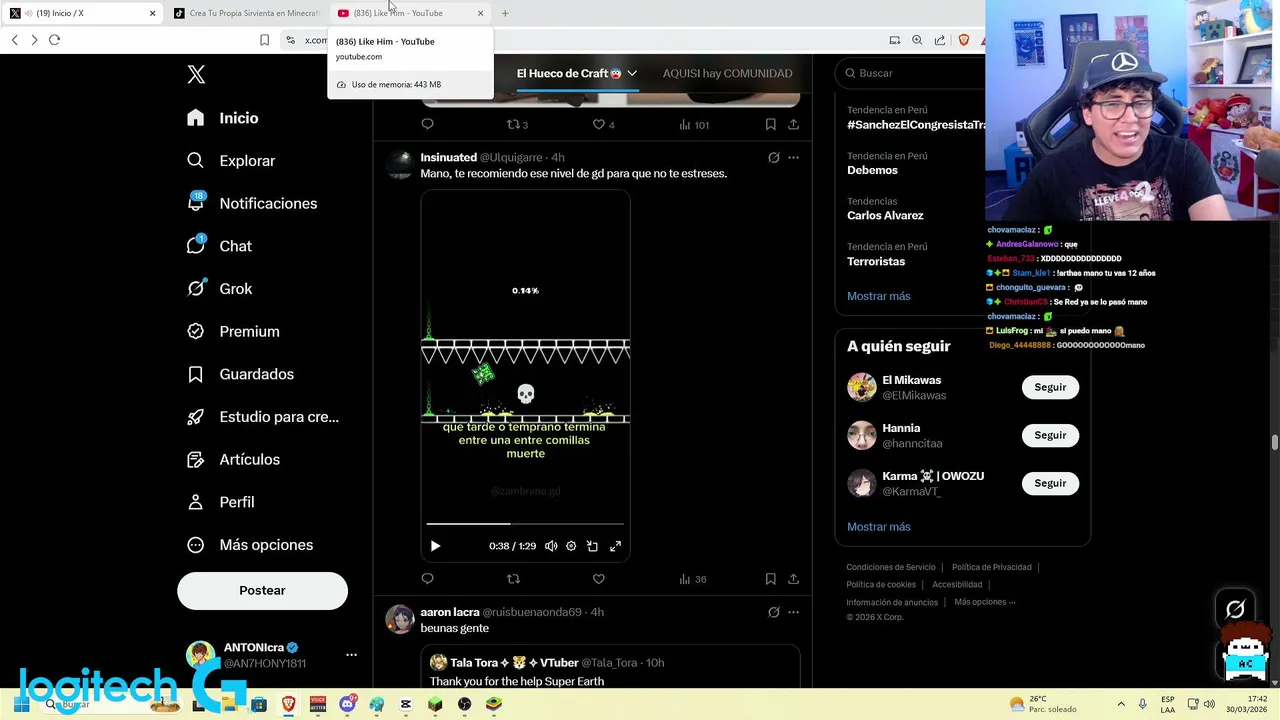Open account menu next to ANTONIcra
The width and height of the screenshot is (1280, 720).
coord(351,655)
